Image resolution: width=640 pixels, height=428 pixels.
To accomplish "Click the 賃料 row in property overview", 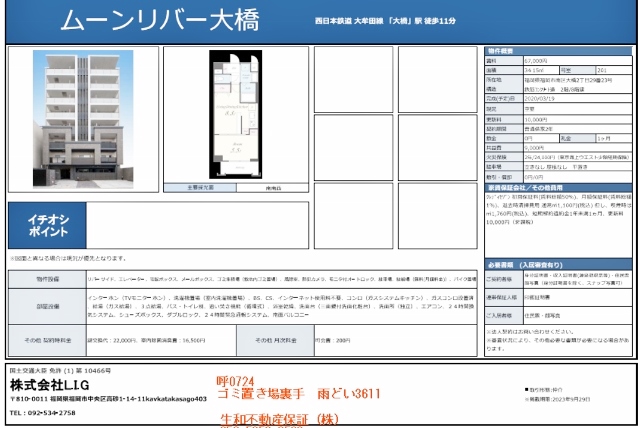I will (x=559, y=61).
